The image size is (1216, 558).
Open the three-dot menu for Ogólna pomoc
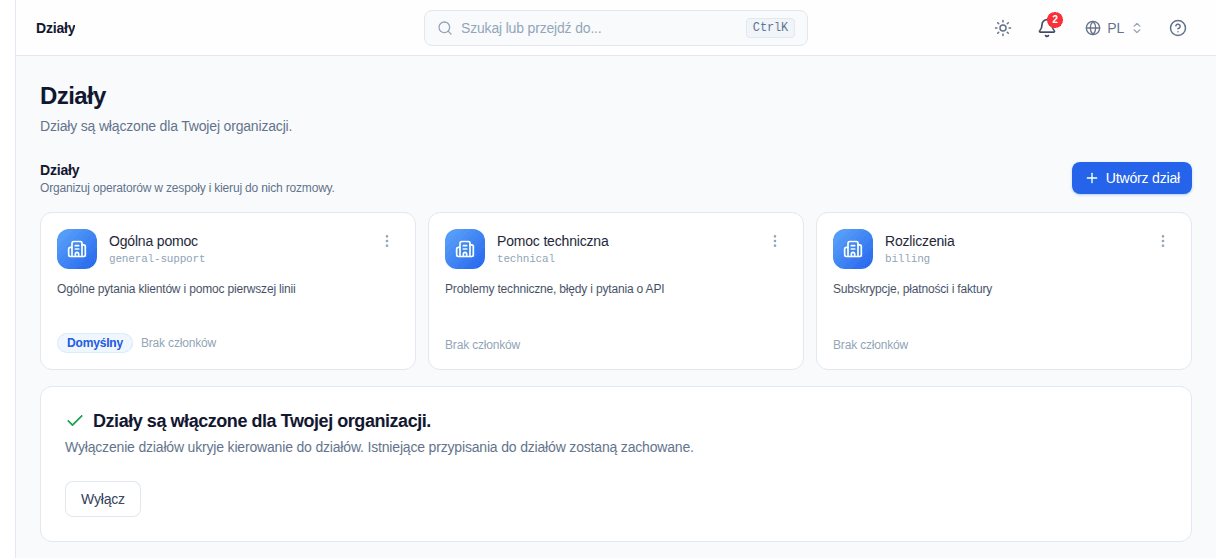(x=387, y=241)
